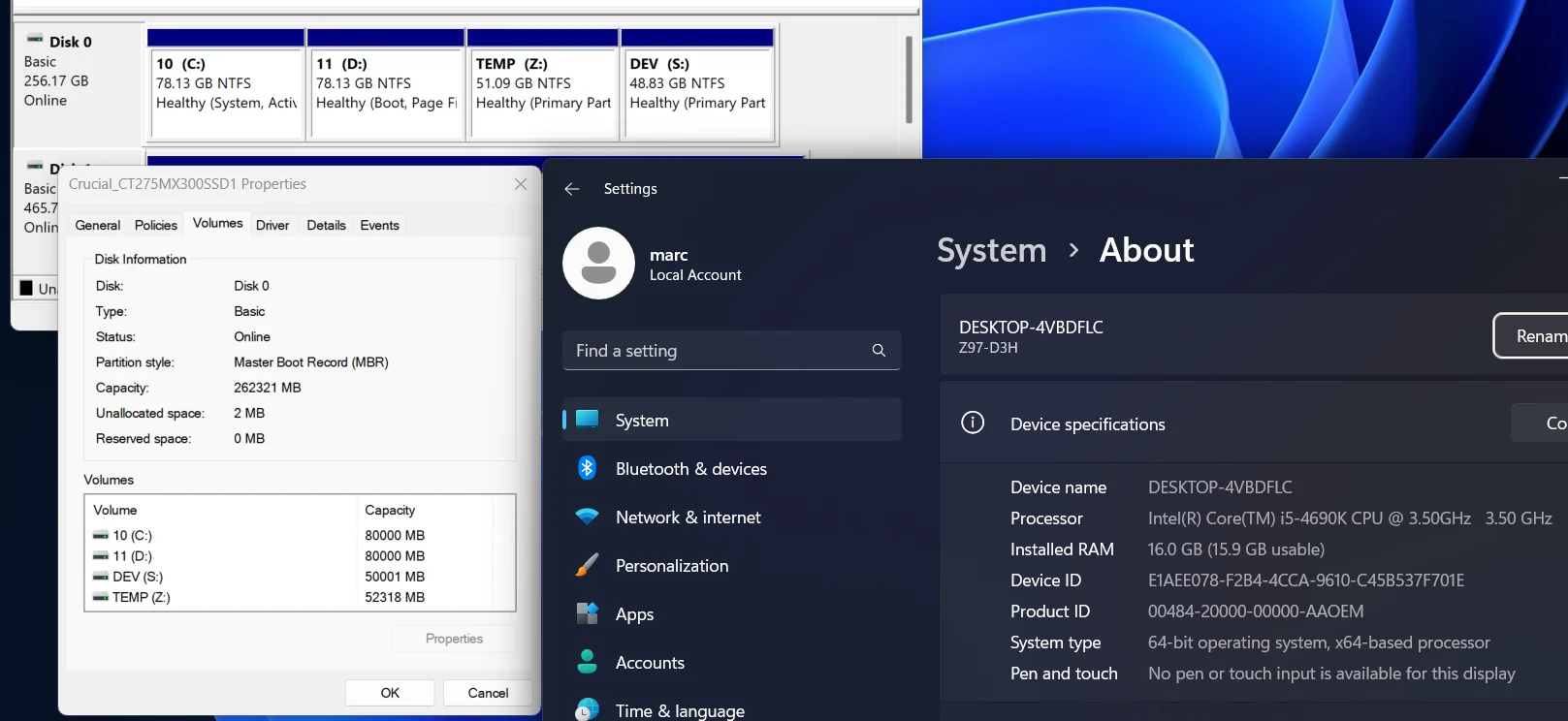This screenshot has width=1568, height=721.
Task: Click the DEV (S:) volume drive icon
Action: pos(100,577)
